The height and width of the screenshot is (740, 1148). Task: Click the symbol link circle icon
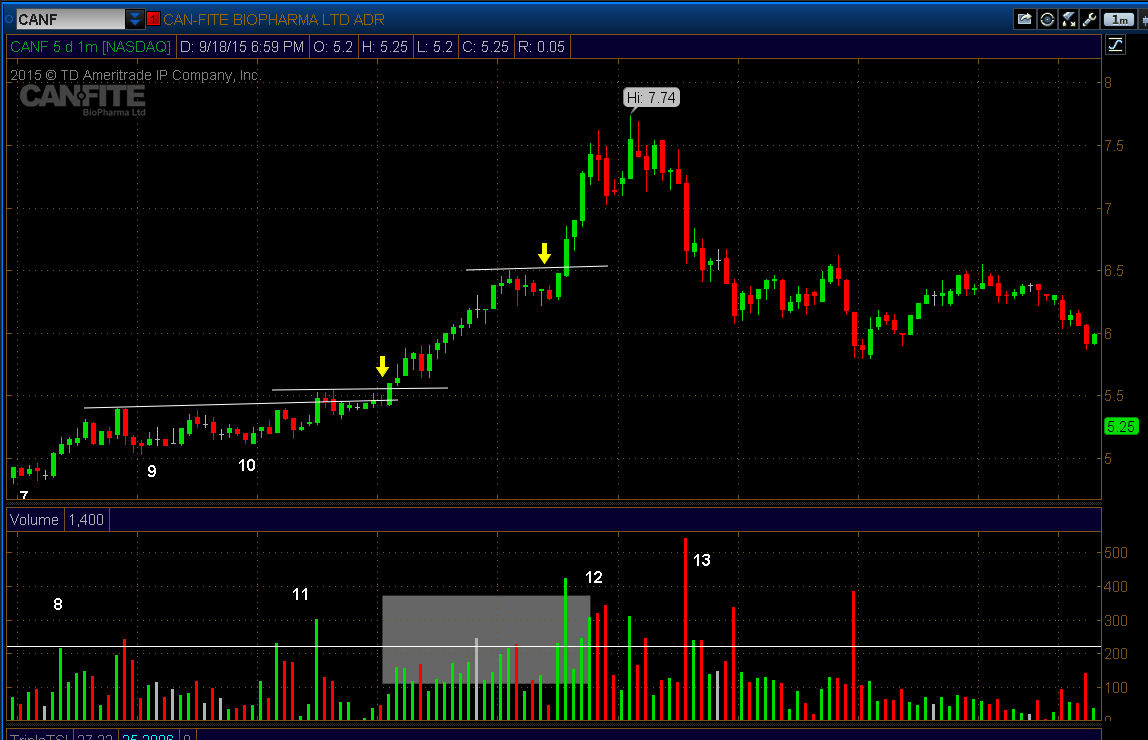(x=9, y=19)
